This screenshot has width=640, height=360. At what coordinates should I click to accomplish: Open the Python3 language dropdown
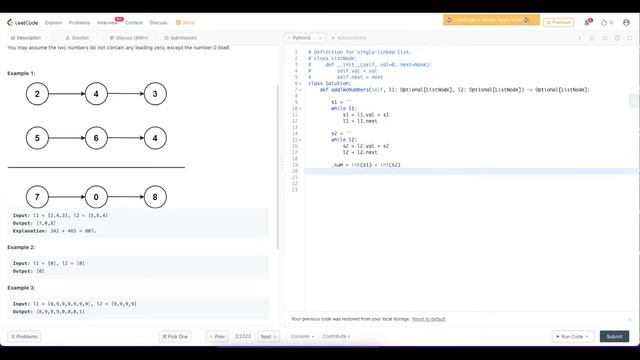point(305,38)
